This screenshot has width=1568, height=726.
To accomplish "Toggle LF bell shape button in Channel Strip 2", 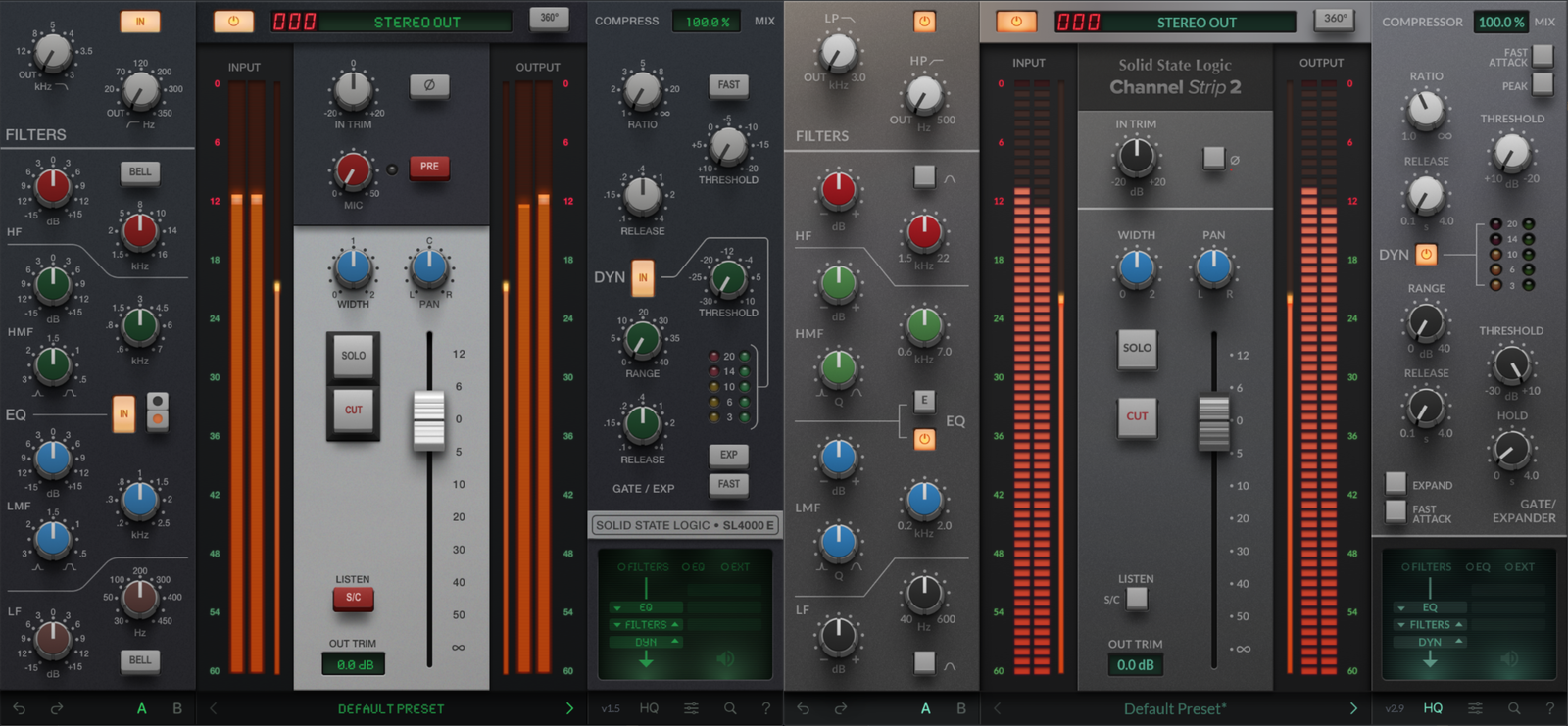I will coord(924,662).
